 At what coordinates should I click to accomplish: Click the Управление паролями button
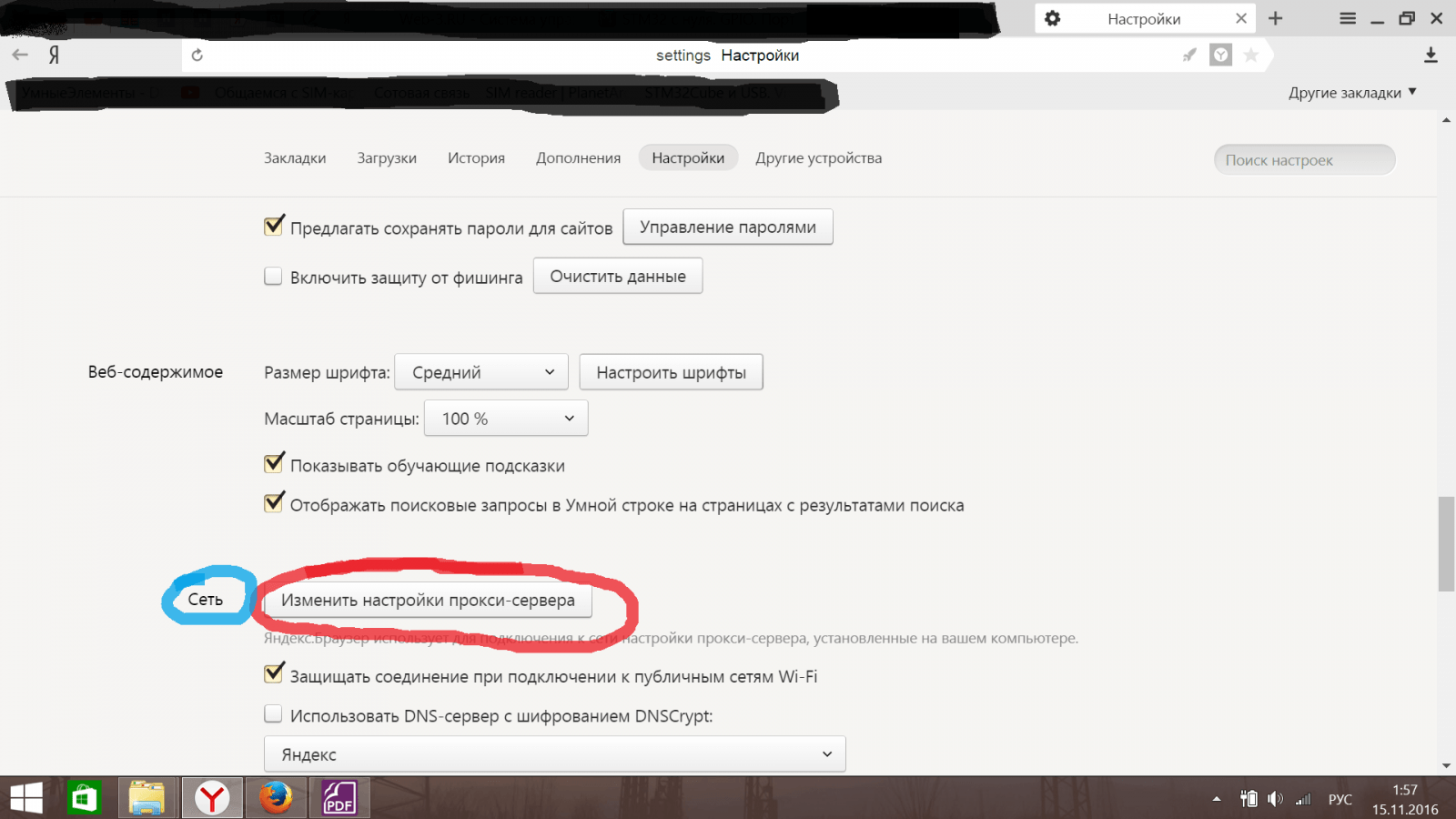pyautogui.click(x=728, y=227)
